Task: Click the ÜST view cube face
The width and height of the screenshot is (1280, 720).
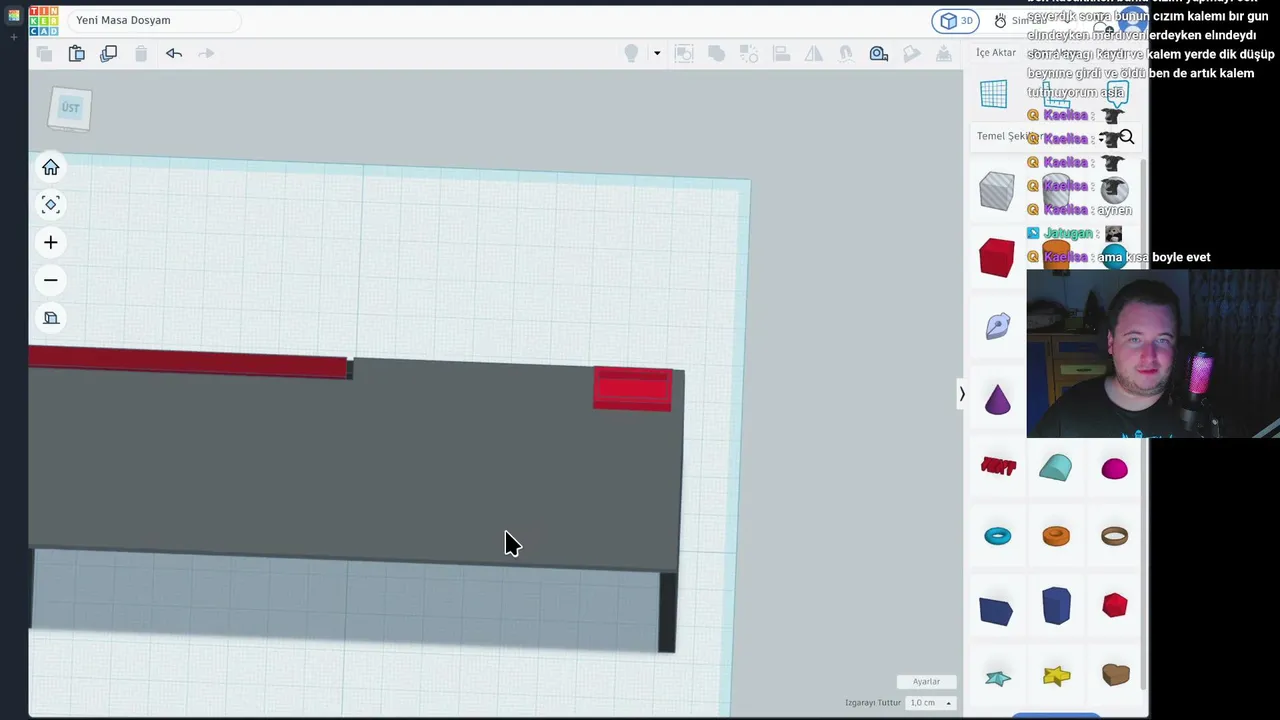Action: pyautogui.click(x=70, y=108)
